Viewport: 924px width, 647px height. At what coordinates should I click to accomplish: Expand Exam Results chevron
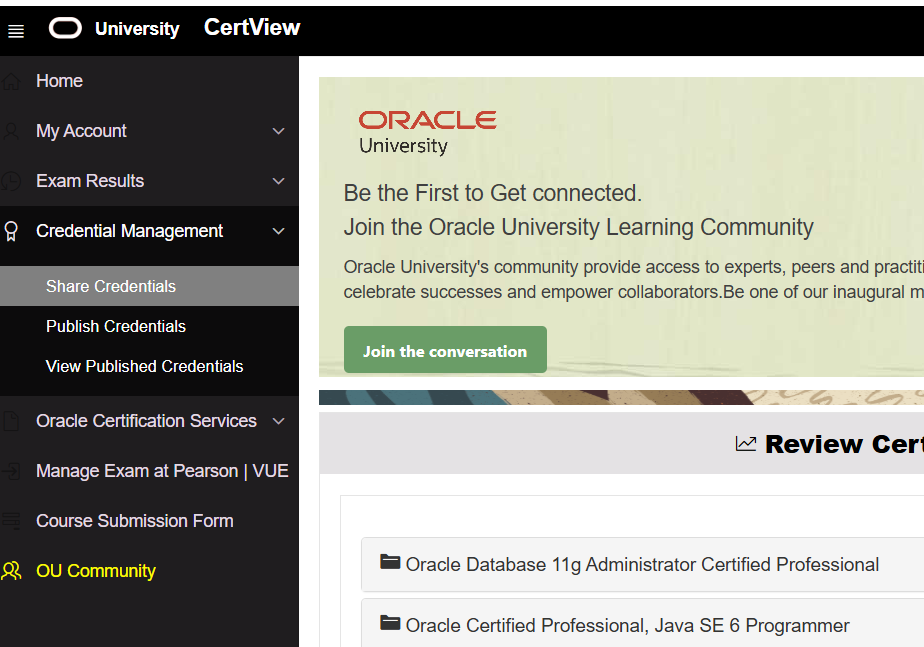click(x=279, y=181)
